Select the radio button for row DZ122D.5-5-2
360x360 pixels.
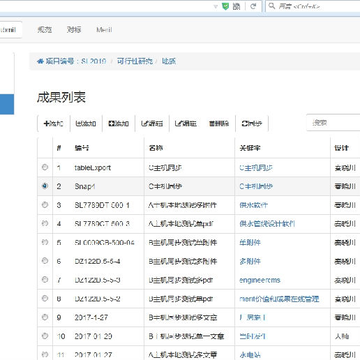click(45, 298)
